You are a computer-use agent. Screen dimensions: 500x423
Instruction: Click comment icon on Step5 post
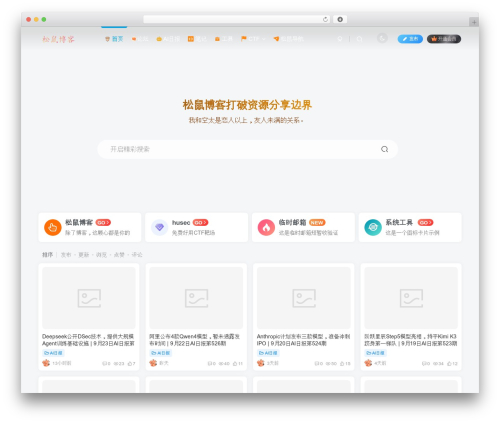[x=424, y=363]
